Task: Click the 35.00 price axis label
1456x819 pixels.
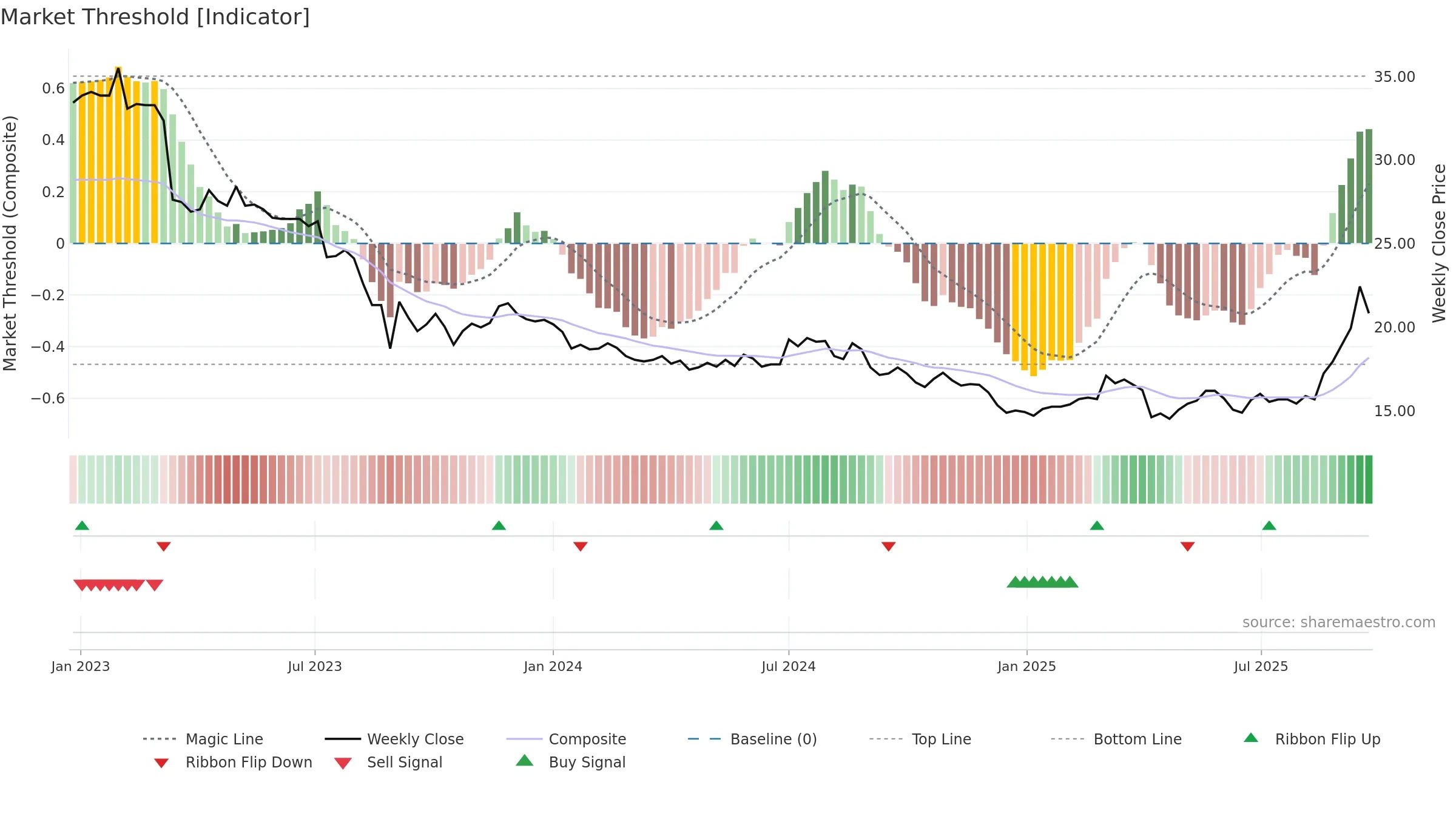Action: [x=1395, y=77]
